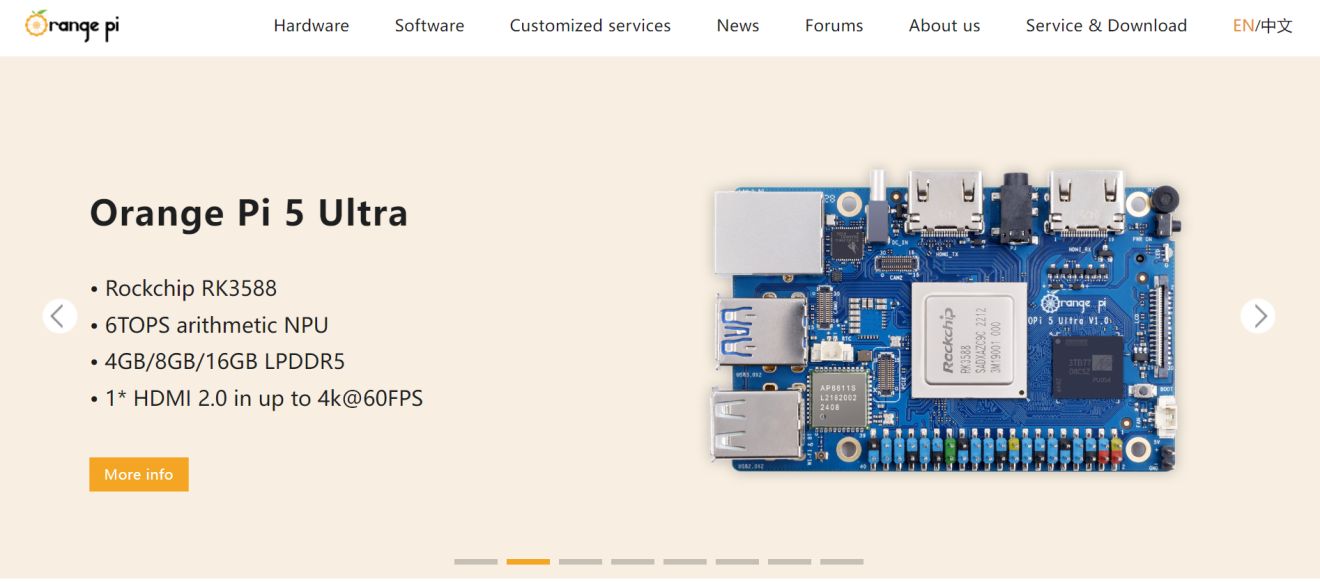This screenshot has width=1320, height=582.
Task: Open the Forums link
Action: tap(834, 26)
